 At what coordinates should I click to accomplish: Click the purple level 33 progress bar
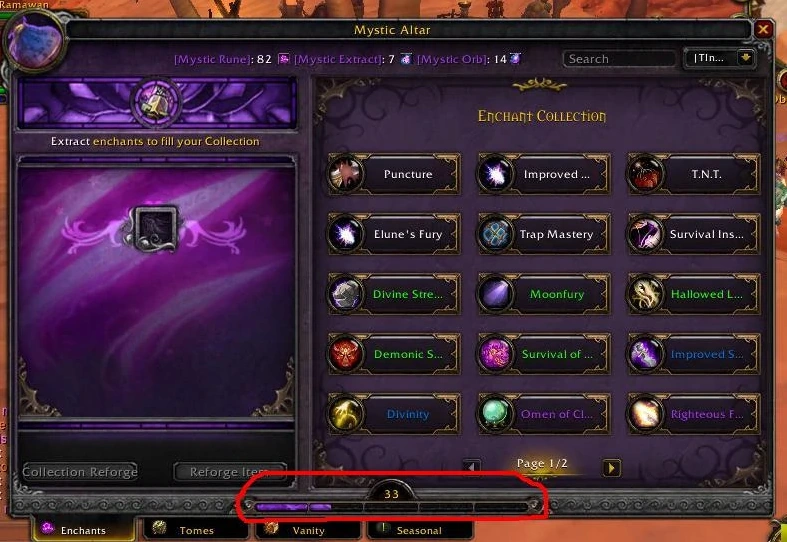click(x=391, y=507)
